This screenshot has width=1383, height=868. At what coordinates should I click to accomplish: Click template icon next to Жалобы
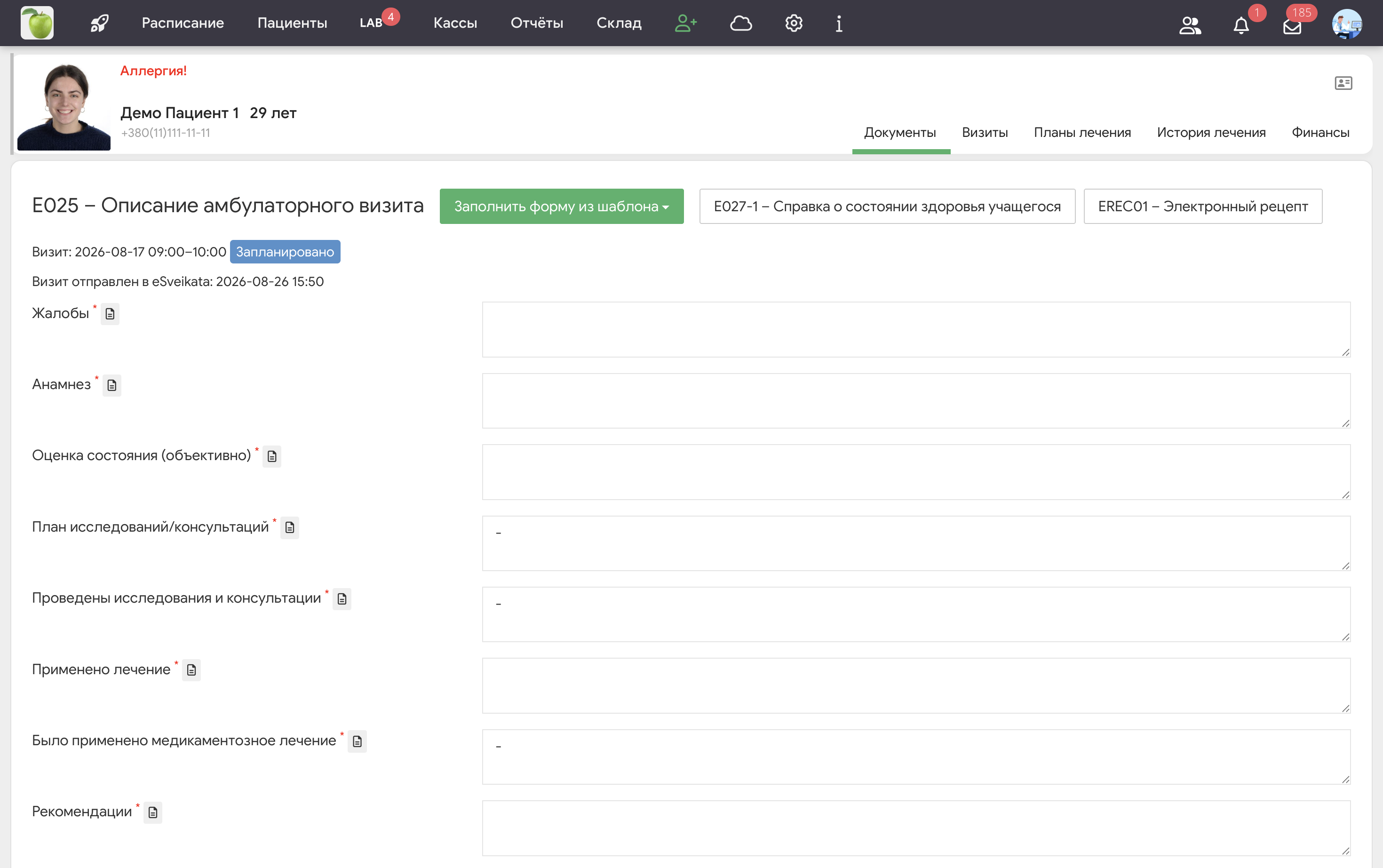click(x=110, y=314)
